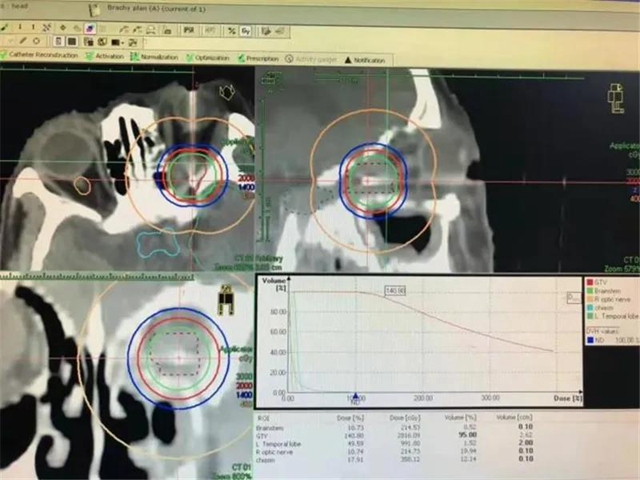Switch to the Normalization step
The height and width of the screenshot is (480, 640).
click(154, 57)
